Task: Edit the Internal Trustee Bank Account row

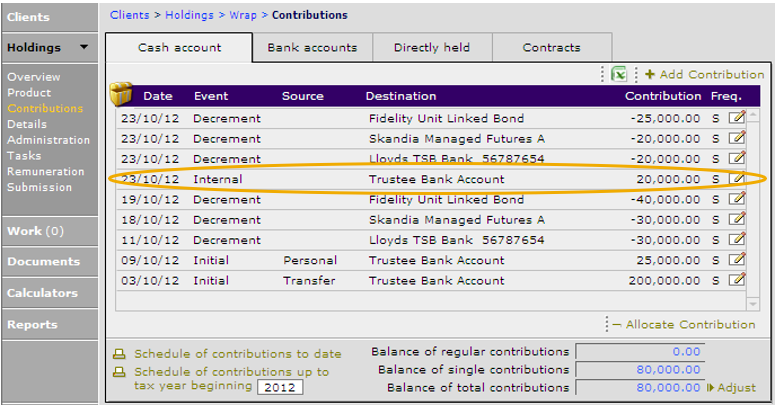Action: point(737,178)
